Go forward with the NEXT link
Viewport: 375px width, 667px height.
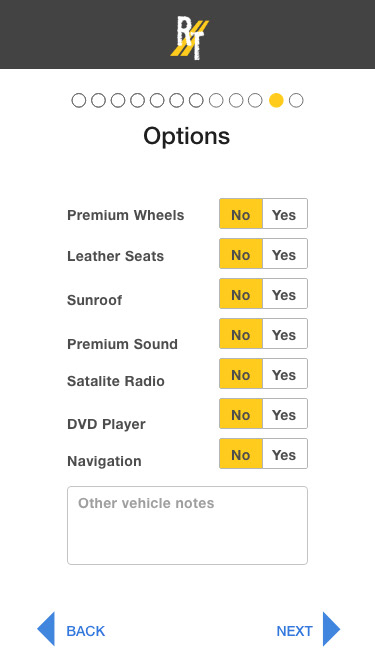pos(295,631)
